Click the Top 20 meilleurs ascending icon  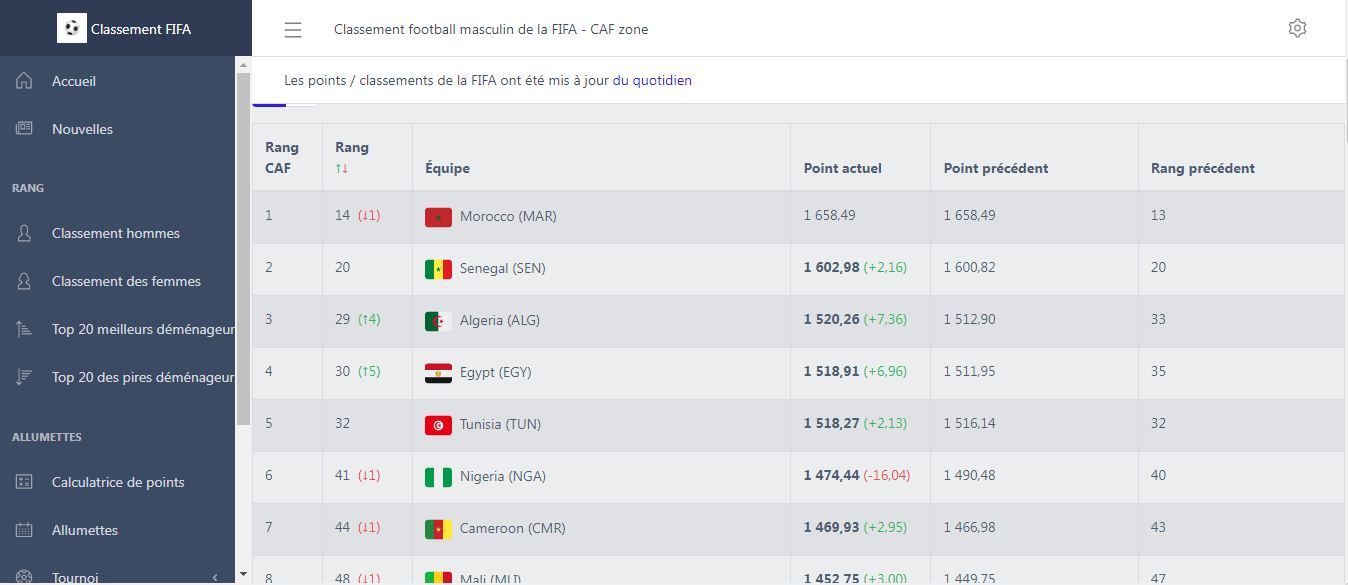(25, 329)
